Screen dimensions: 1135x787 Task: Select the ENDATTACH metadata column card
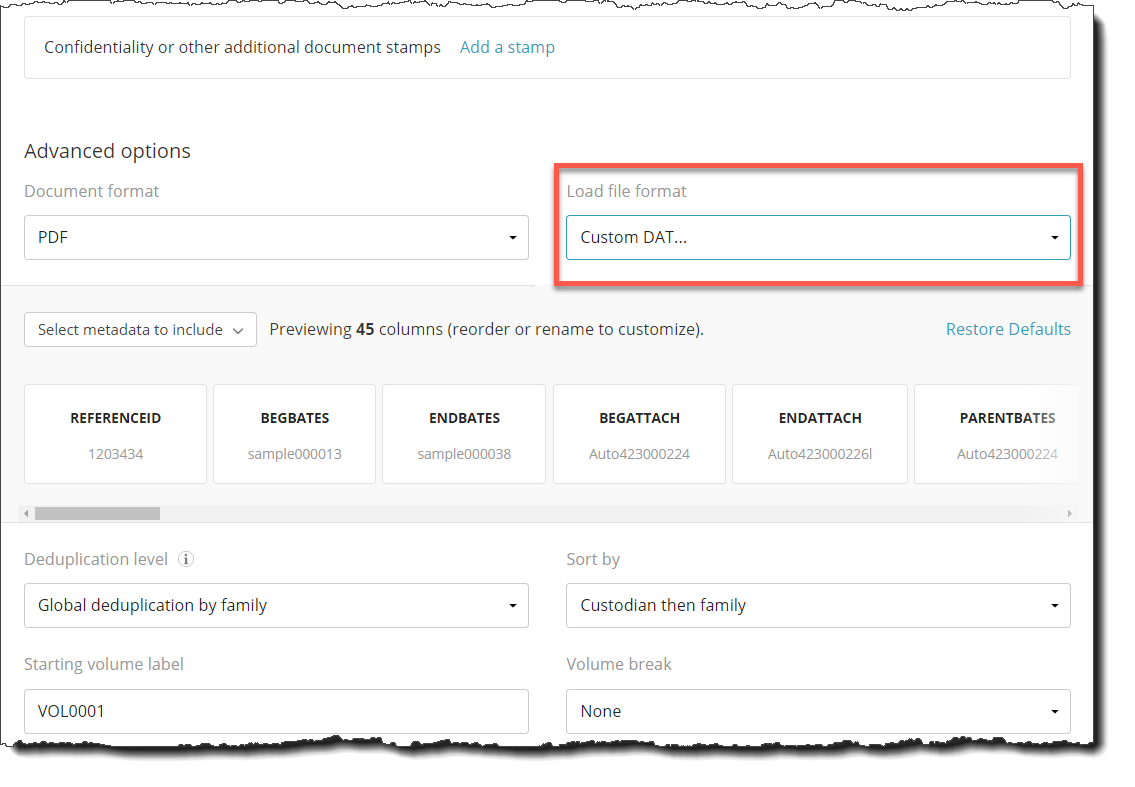819,434
